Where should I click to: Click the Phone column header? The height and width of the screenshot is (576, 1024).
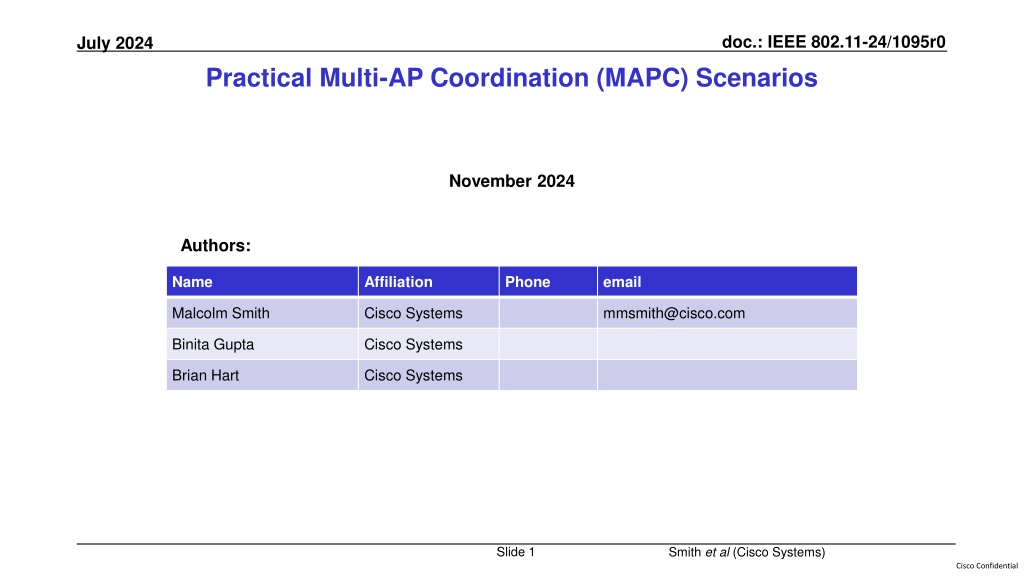(x=548, y=281)
